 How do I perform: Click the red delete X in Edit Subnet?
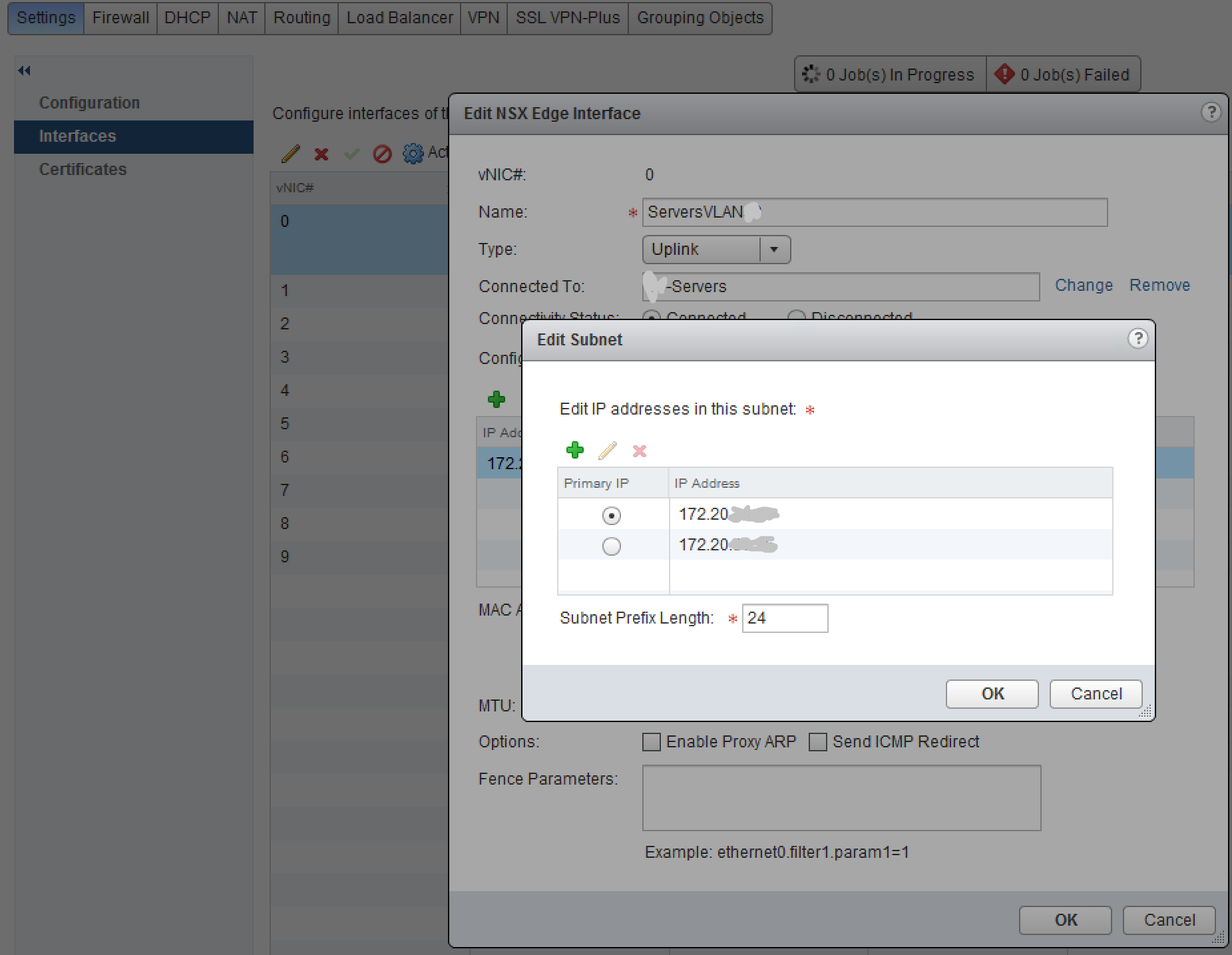point(640,451)
